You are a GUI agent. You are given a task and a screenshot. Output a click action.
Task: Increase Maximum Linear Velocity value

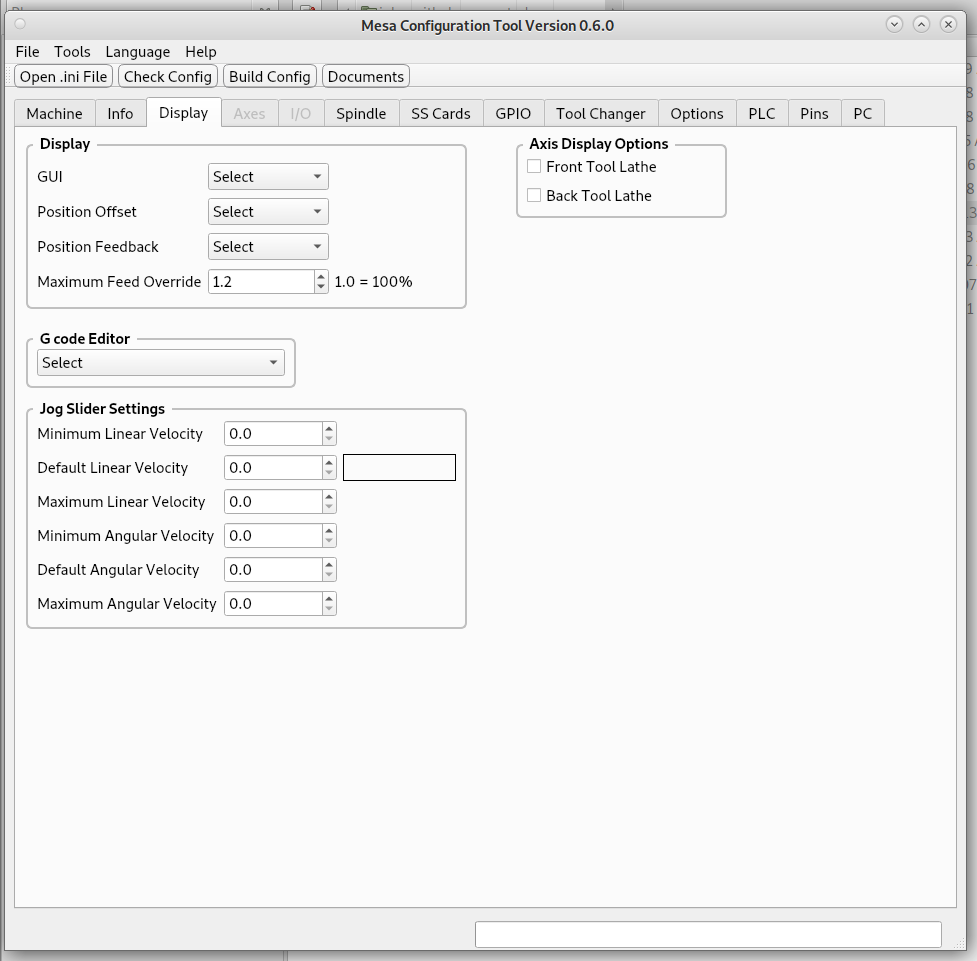point(329,496)
